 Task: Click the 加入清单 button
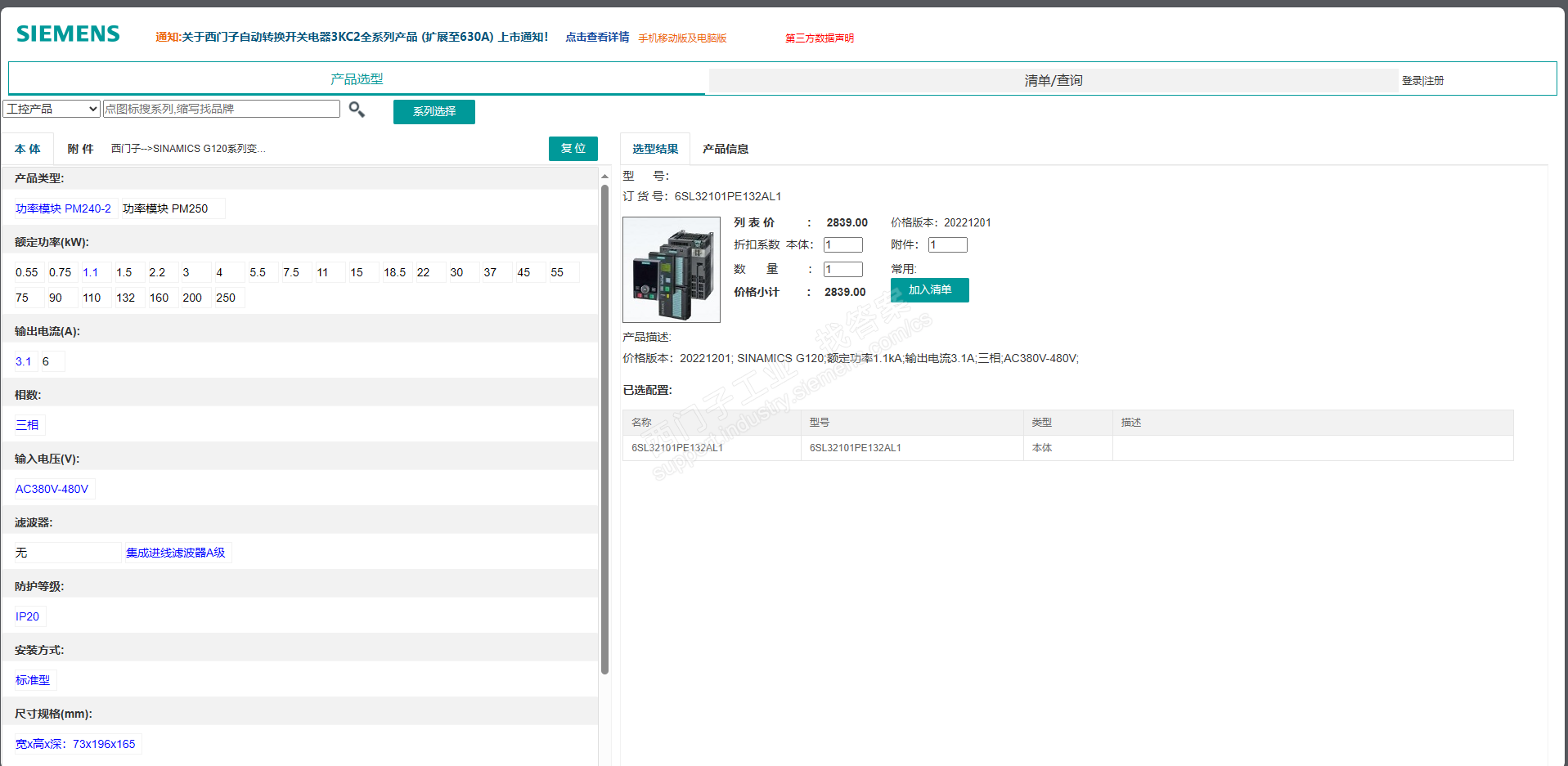click(x=930, y=290)
